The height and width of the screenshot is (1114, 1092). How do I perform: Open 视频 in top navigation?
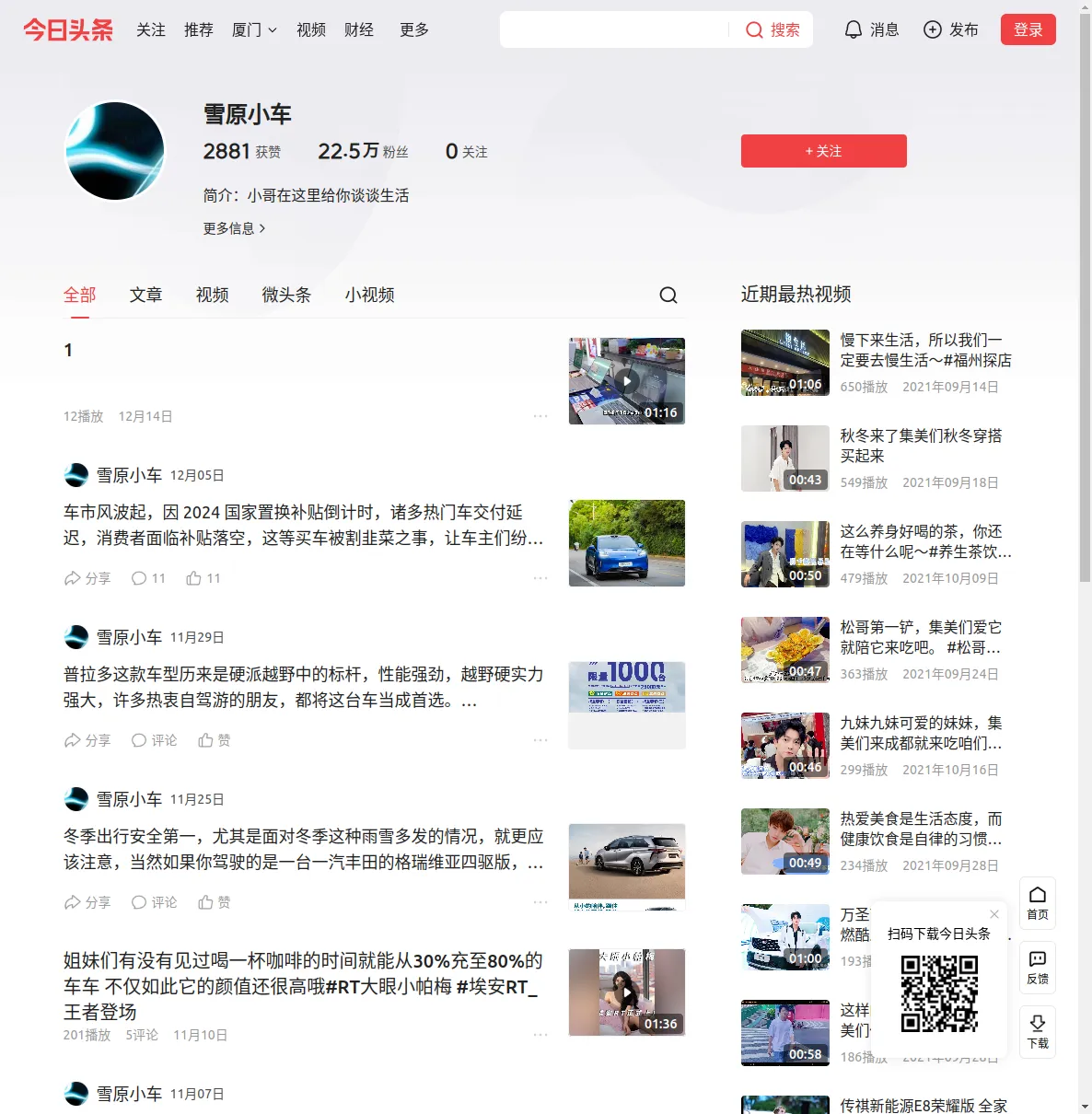pos(311,29)
